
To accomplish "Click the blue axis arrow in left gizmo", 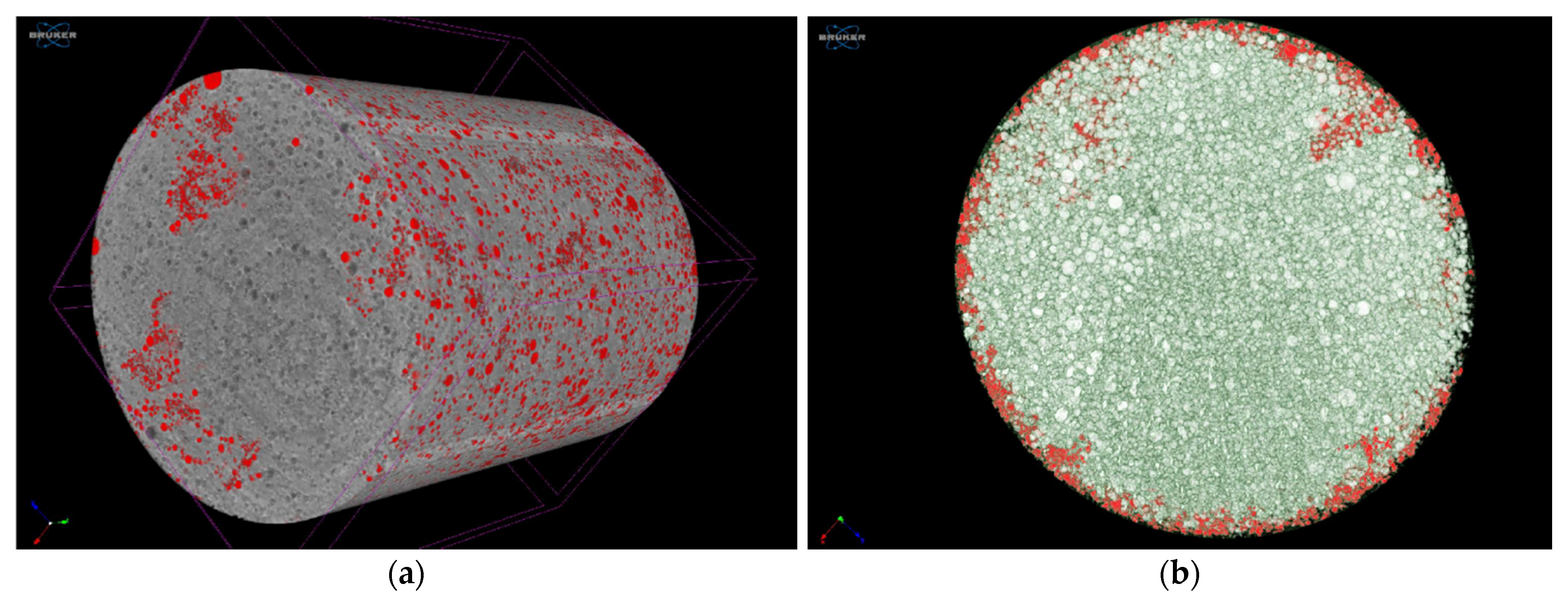I will point(35,506).
